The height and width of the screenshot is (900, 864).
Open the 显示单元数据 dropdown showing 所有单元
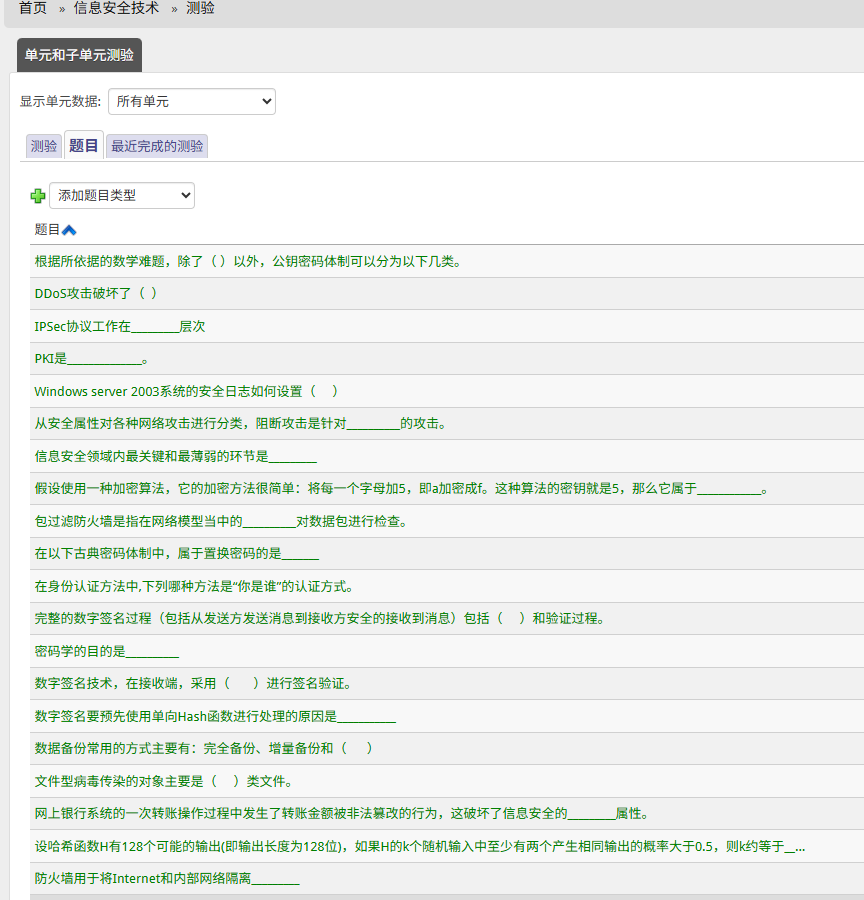tap(191, 102)
